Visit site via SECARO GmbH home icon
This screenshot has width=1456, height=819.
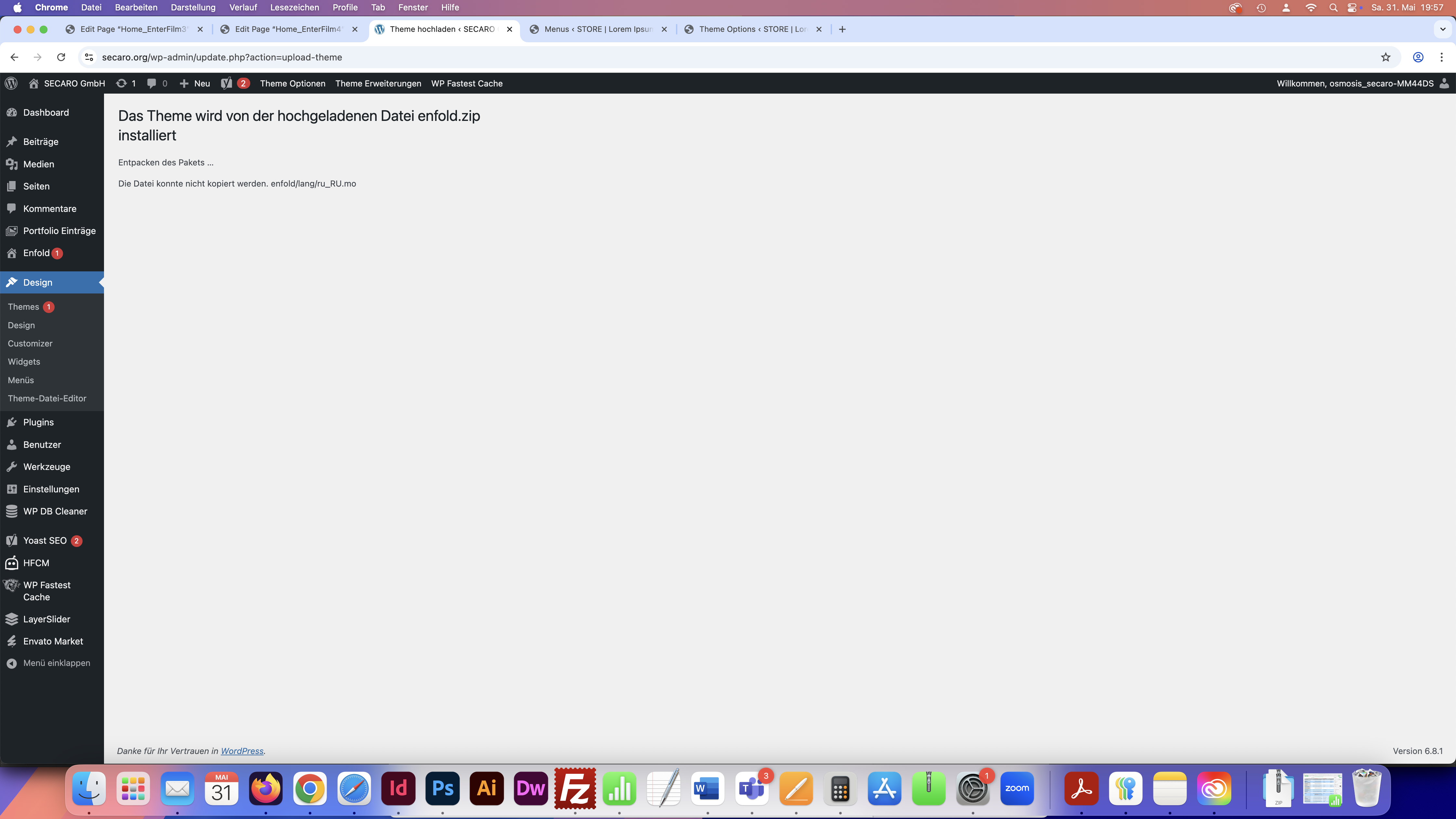(x=34, y=83)
